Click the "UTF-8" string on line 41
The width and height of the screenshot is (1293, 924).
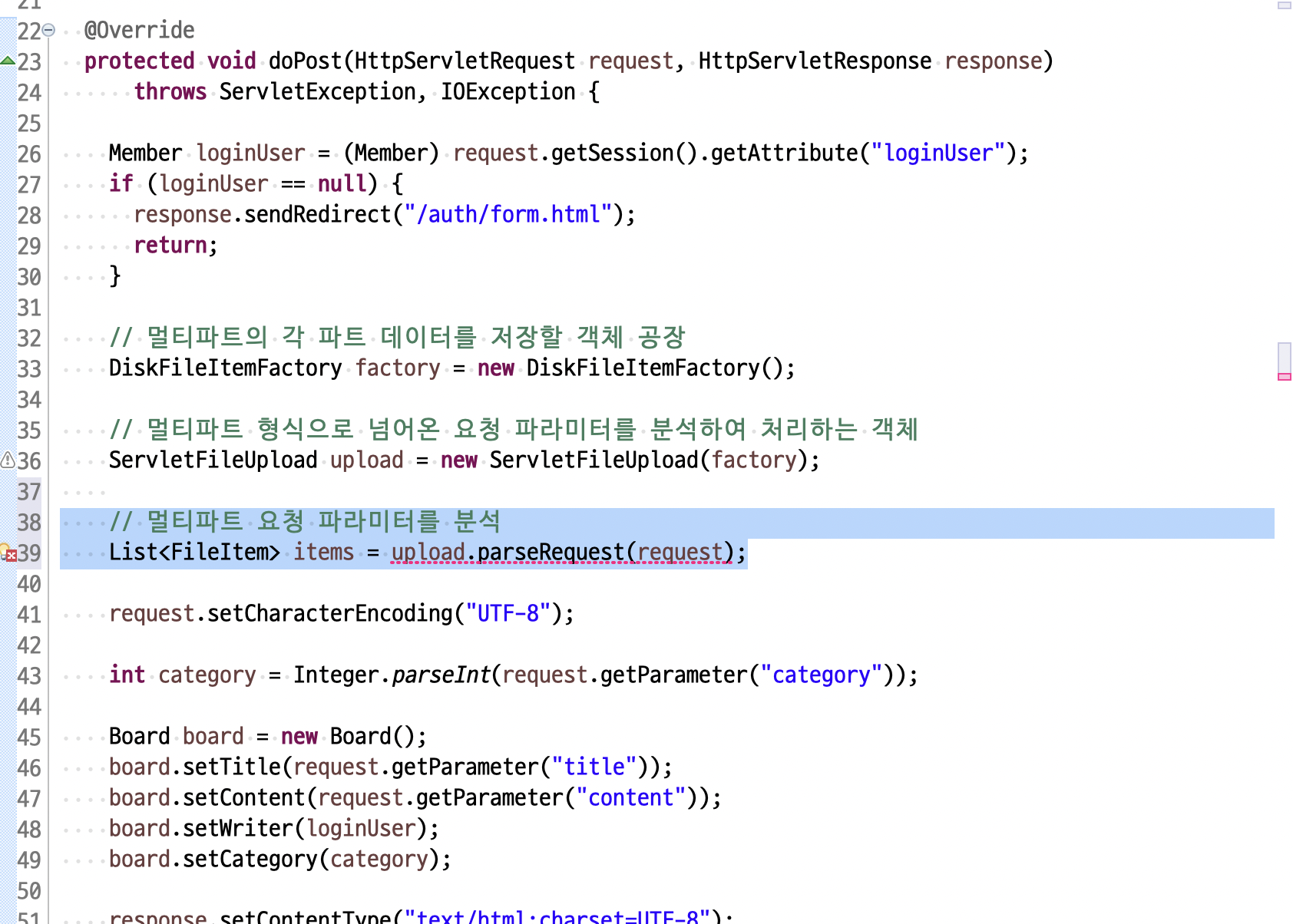508,613
